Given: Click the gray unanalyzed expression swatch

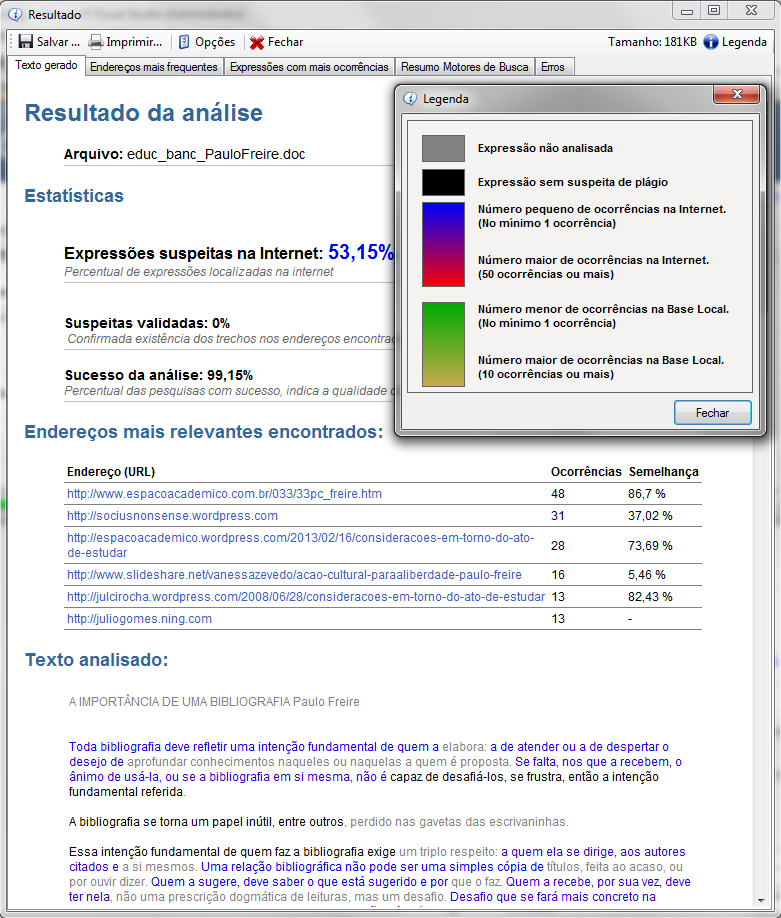Looking at the screenshot, I should click(x=443, y=148).
